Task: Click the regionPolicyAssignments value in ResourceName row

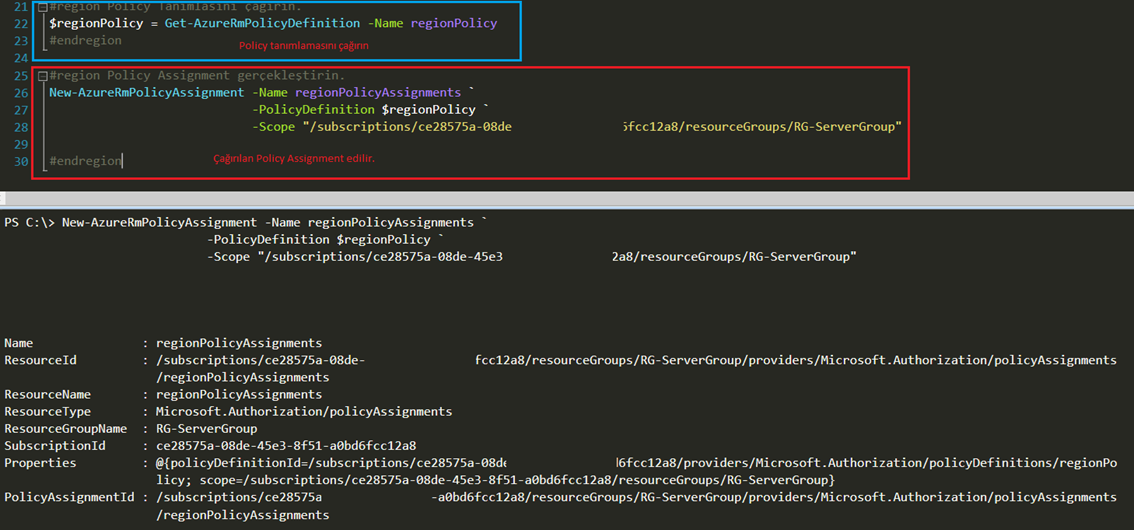Action: click(239, 395)
